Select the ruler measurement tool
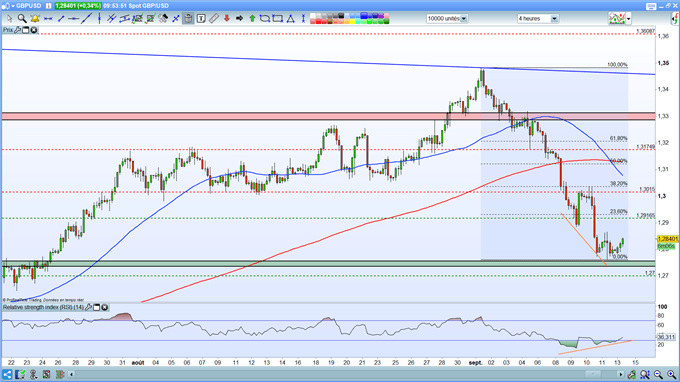This screenshot has width=680, height=382. tap(213, 19)
